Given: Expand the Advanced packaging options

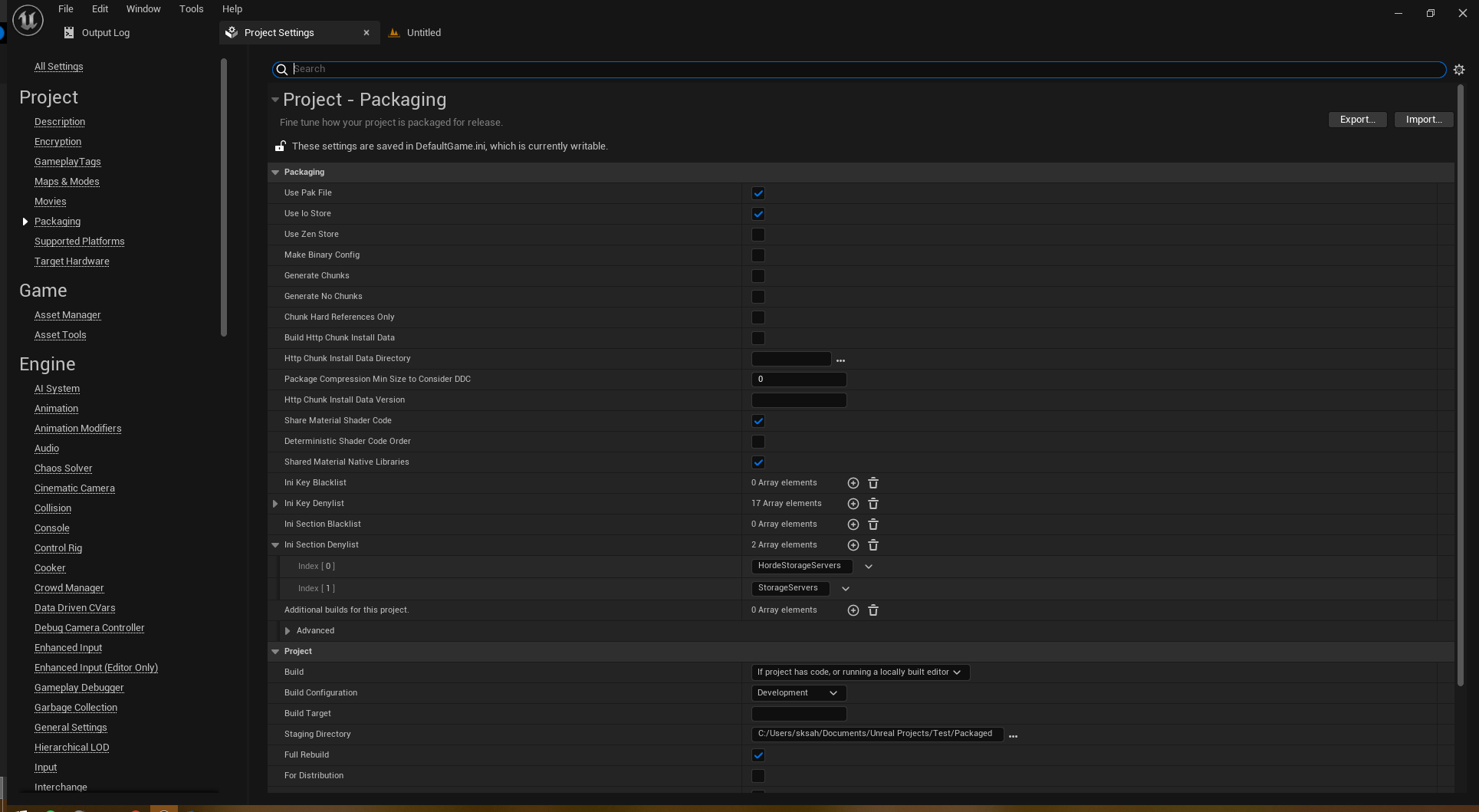Looking at the screenshot, I should (x=288, y=631).
